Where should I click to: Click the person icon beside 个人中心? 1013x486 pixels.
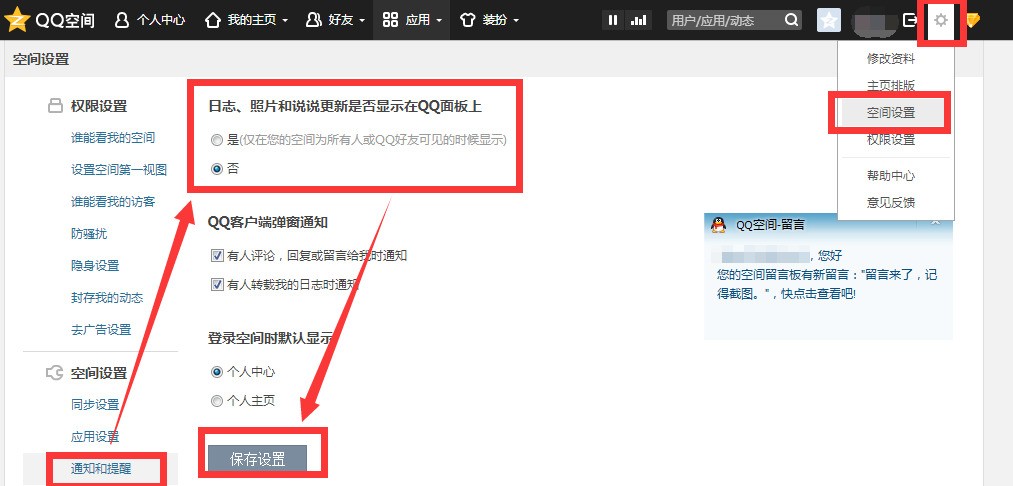point(121,20)
